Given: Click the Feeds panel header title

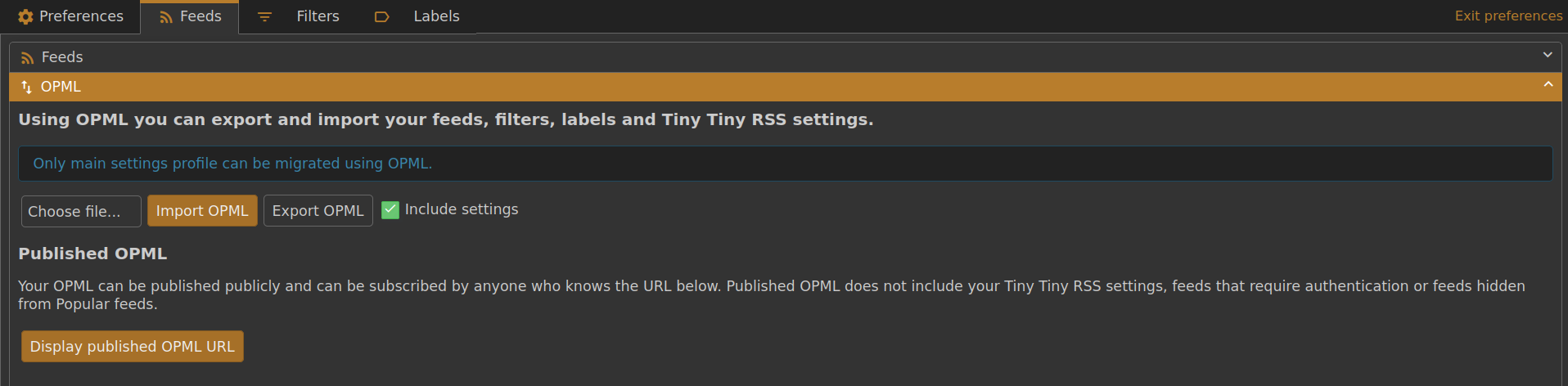Looking at the screenshot, I should pyautogui.click(x=62, y=57).
